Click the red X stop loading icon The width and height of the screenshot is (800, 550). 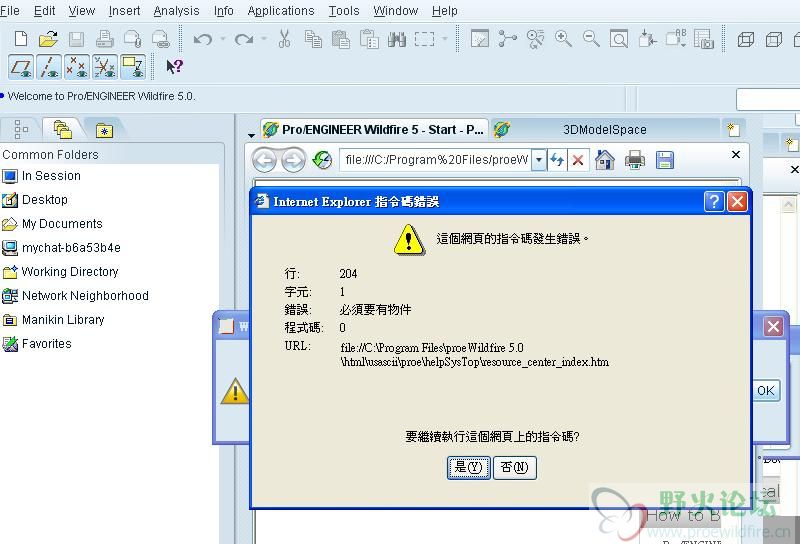[578, 160]
